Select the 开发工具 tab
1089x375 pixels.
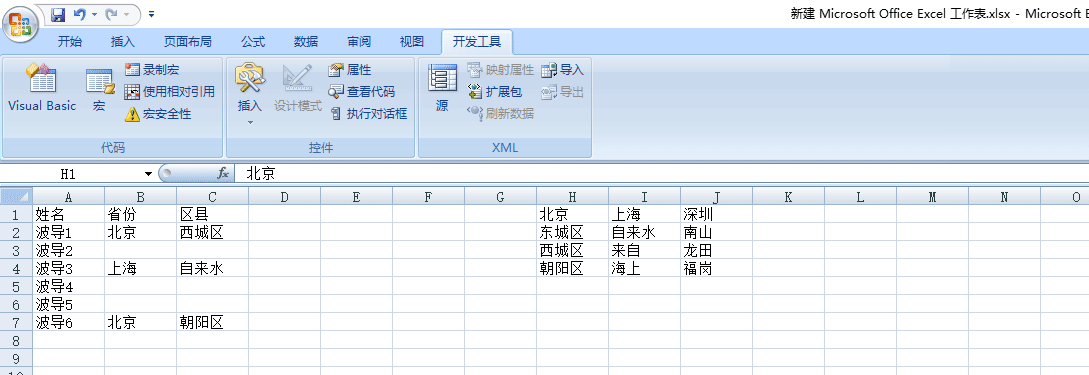point(477,42)
